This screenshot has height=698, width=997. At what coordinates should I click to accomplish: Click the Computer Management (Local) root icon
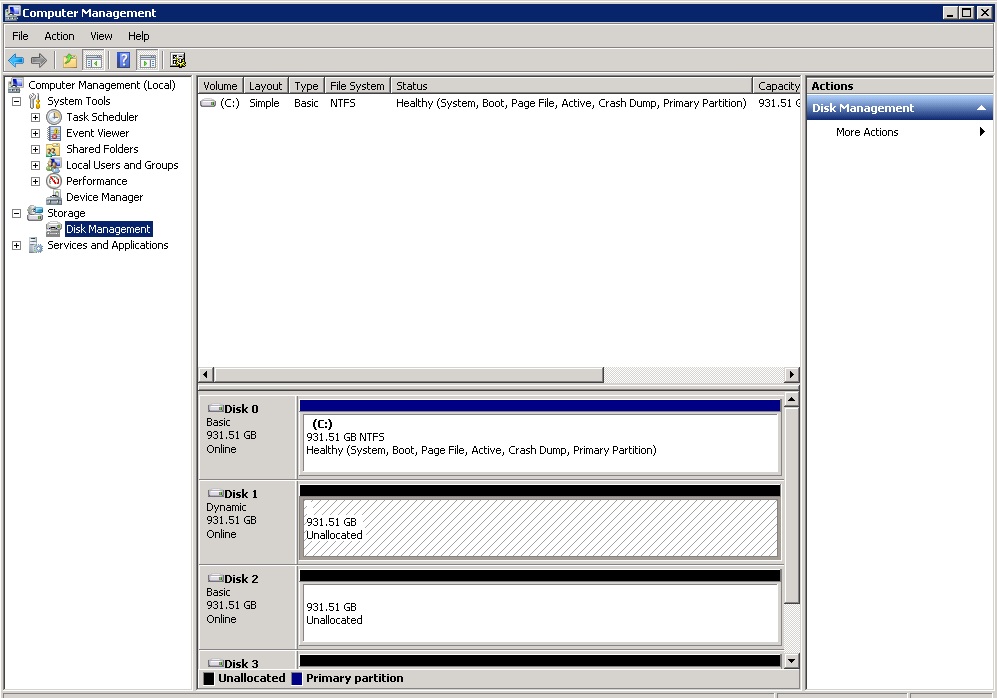pos(16,85)
